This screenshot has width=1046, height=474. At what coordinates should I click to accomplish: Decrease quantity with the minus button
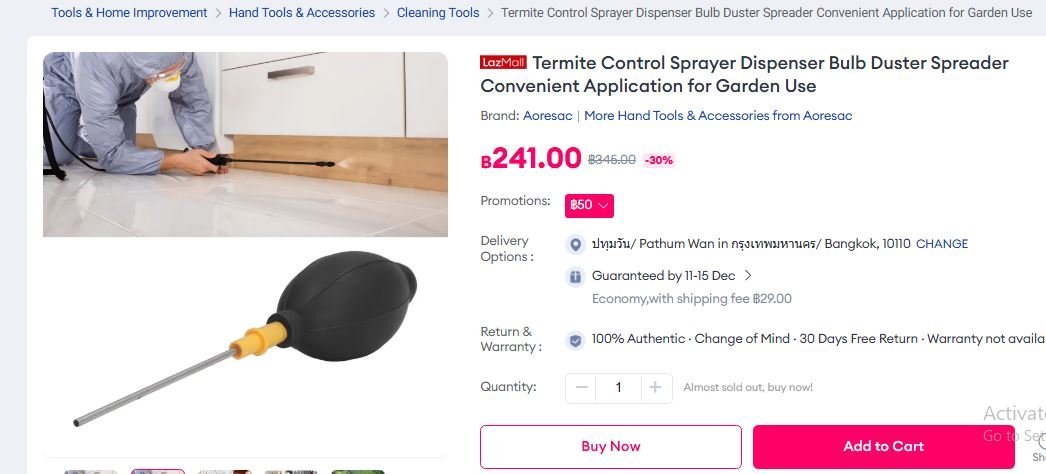581,387
